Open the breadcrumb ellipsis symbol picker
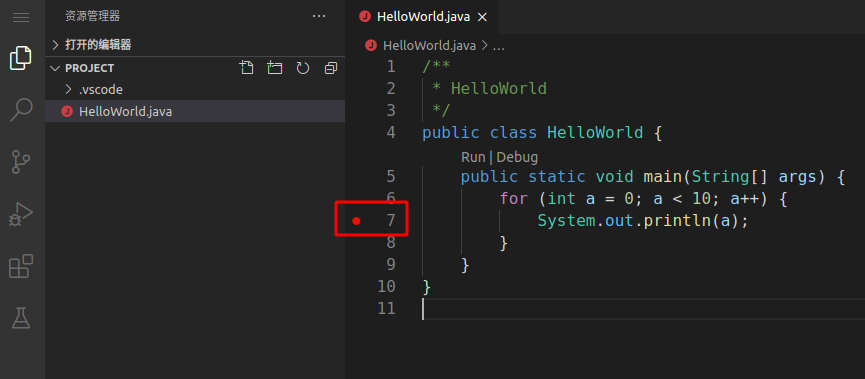 (x=498, y=46)
